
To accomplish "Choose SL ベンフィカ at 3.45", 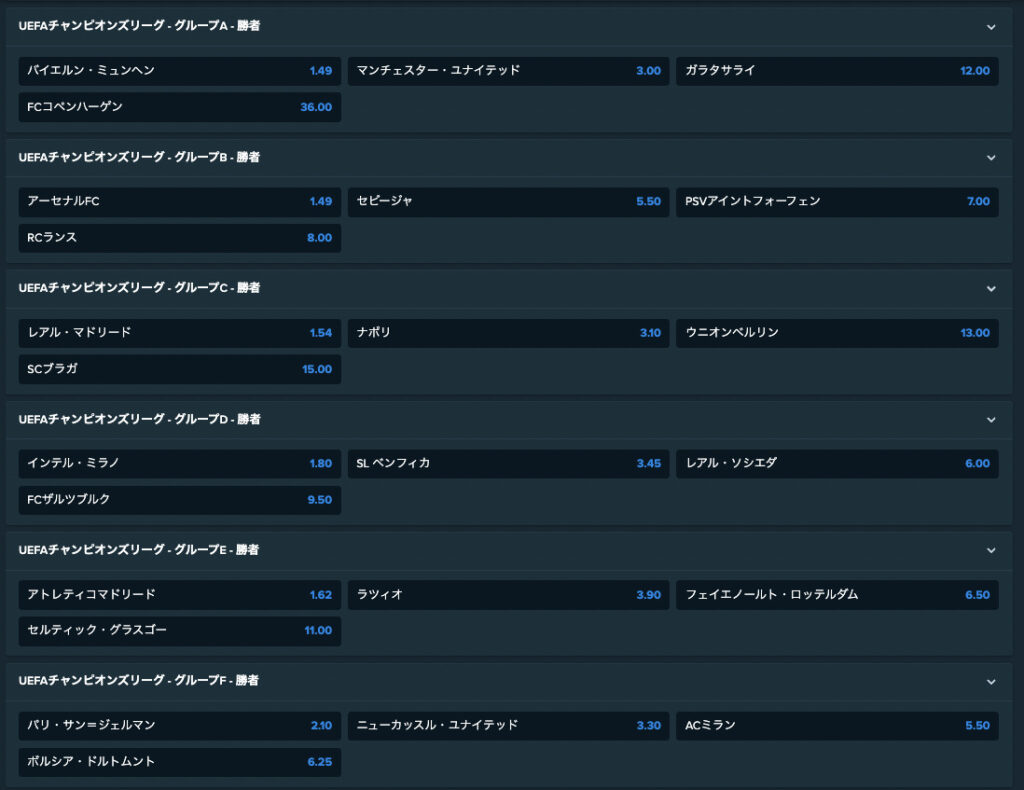I will click(x=508, y=464).
